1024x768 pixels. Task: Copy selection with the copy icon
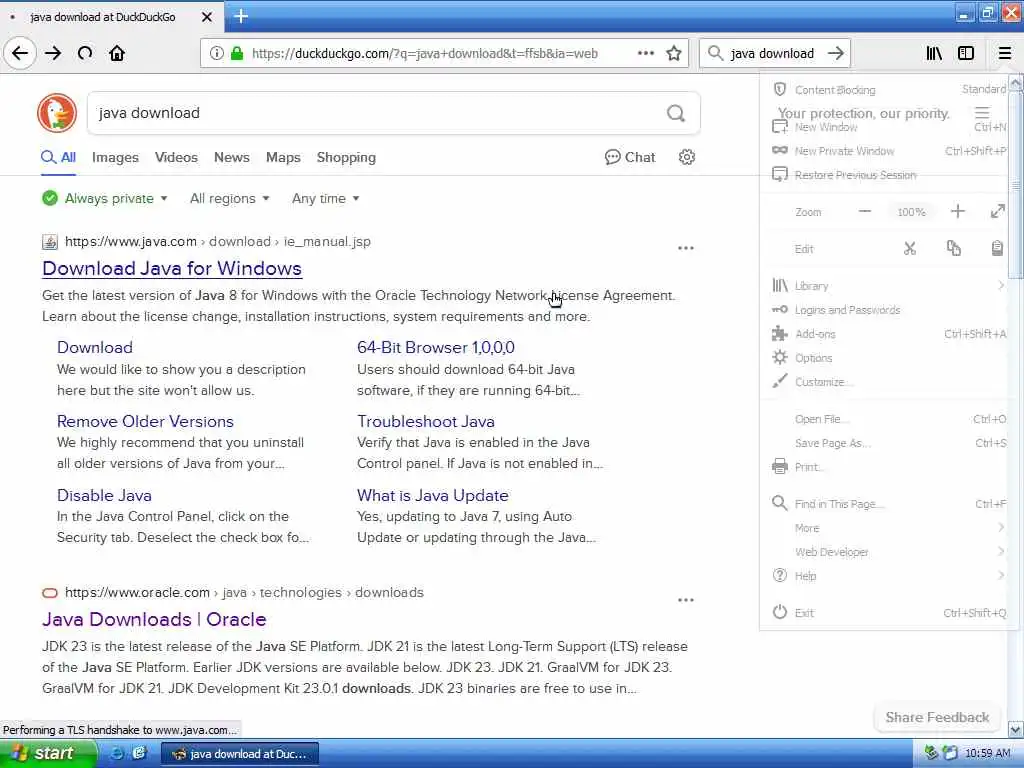pos(953,249)
